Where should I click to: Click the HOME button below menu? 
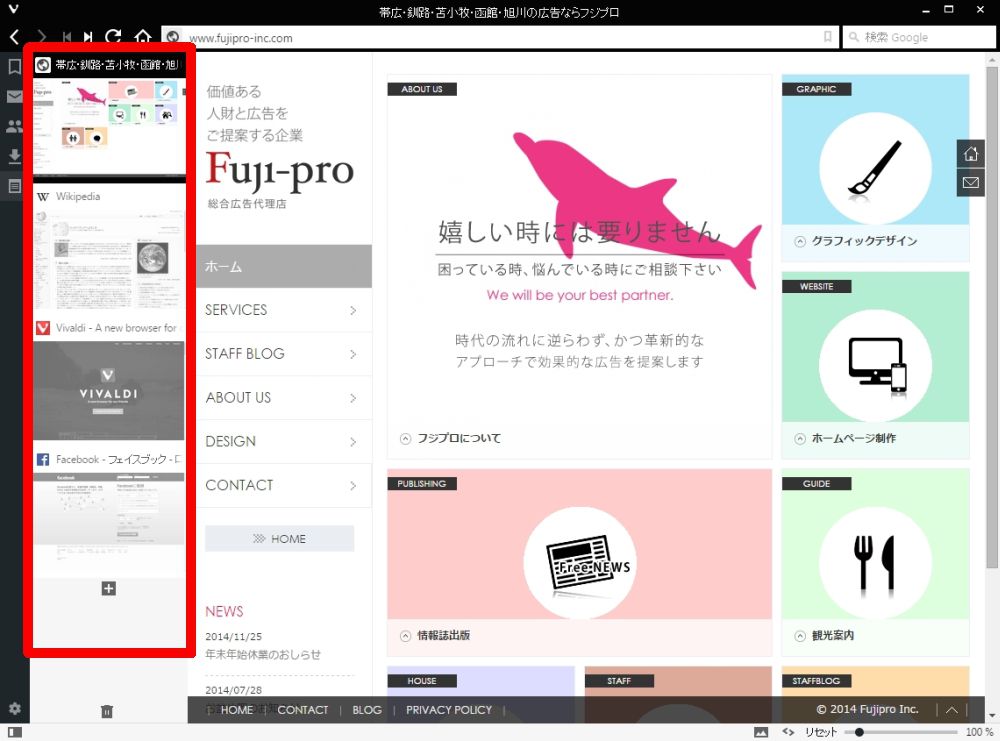tap(279, 539)
